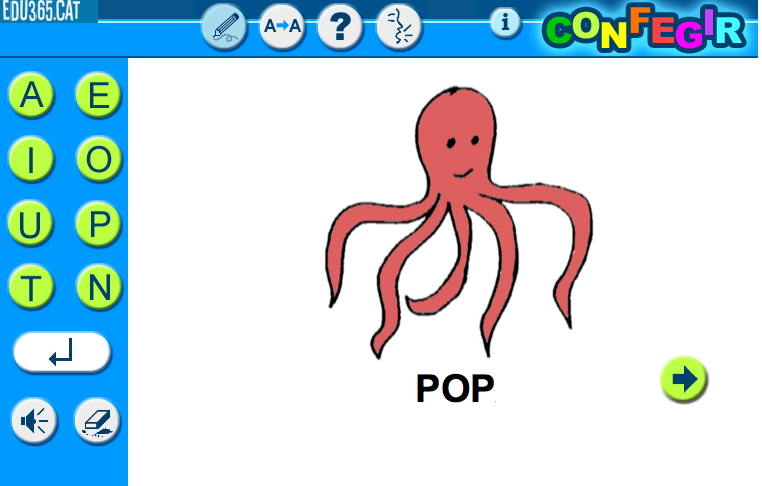This screenshot has height=486, width=762.
Task: Click the letter A key
Action: click(31, 95)
